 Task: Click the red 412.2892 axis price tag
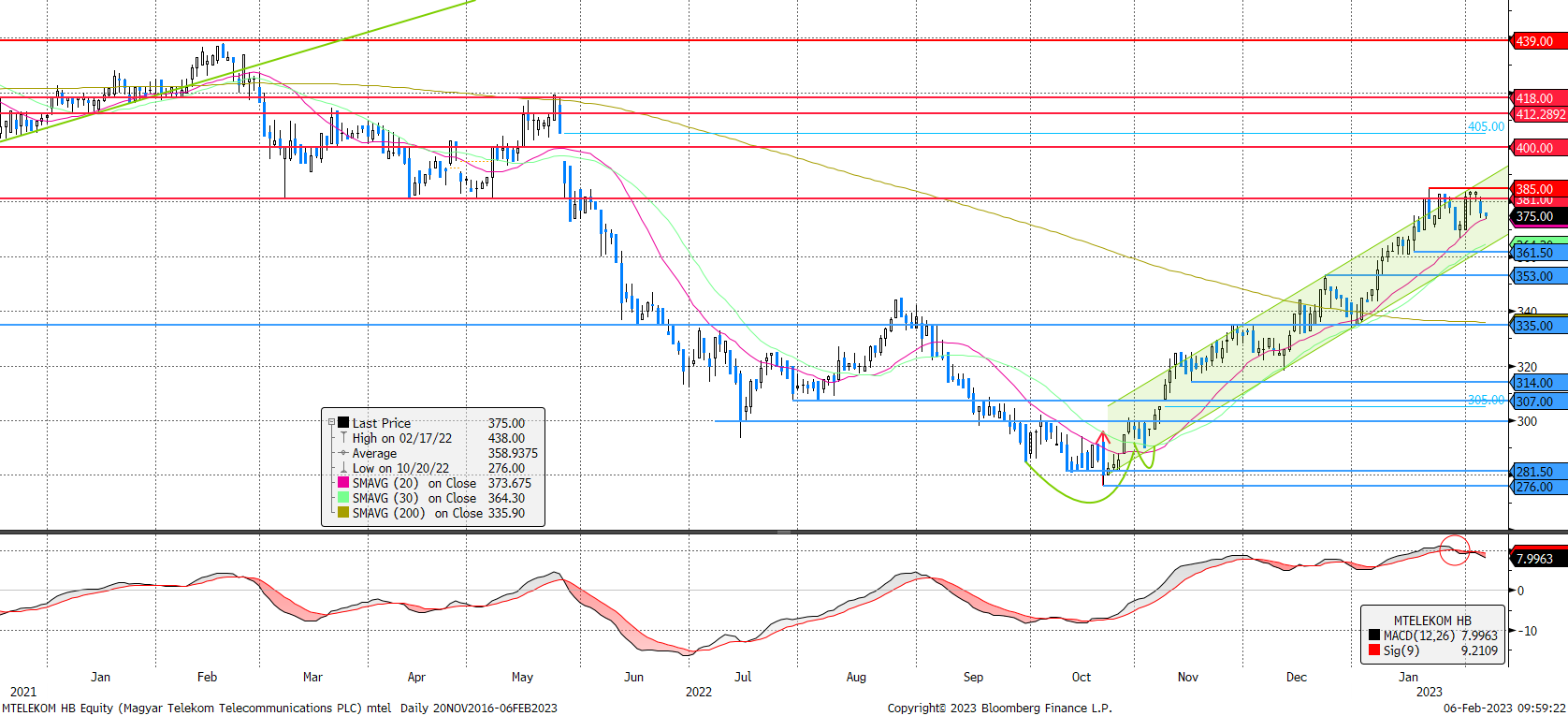(x=1539, y=114)
